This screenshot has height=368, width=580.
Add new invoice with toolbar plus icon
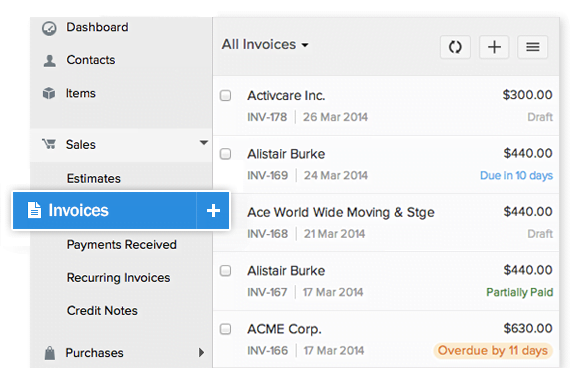click(494, 47)
